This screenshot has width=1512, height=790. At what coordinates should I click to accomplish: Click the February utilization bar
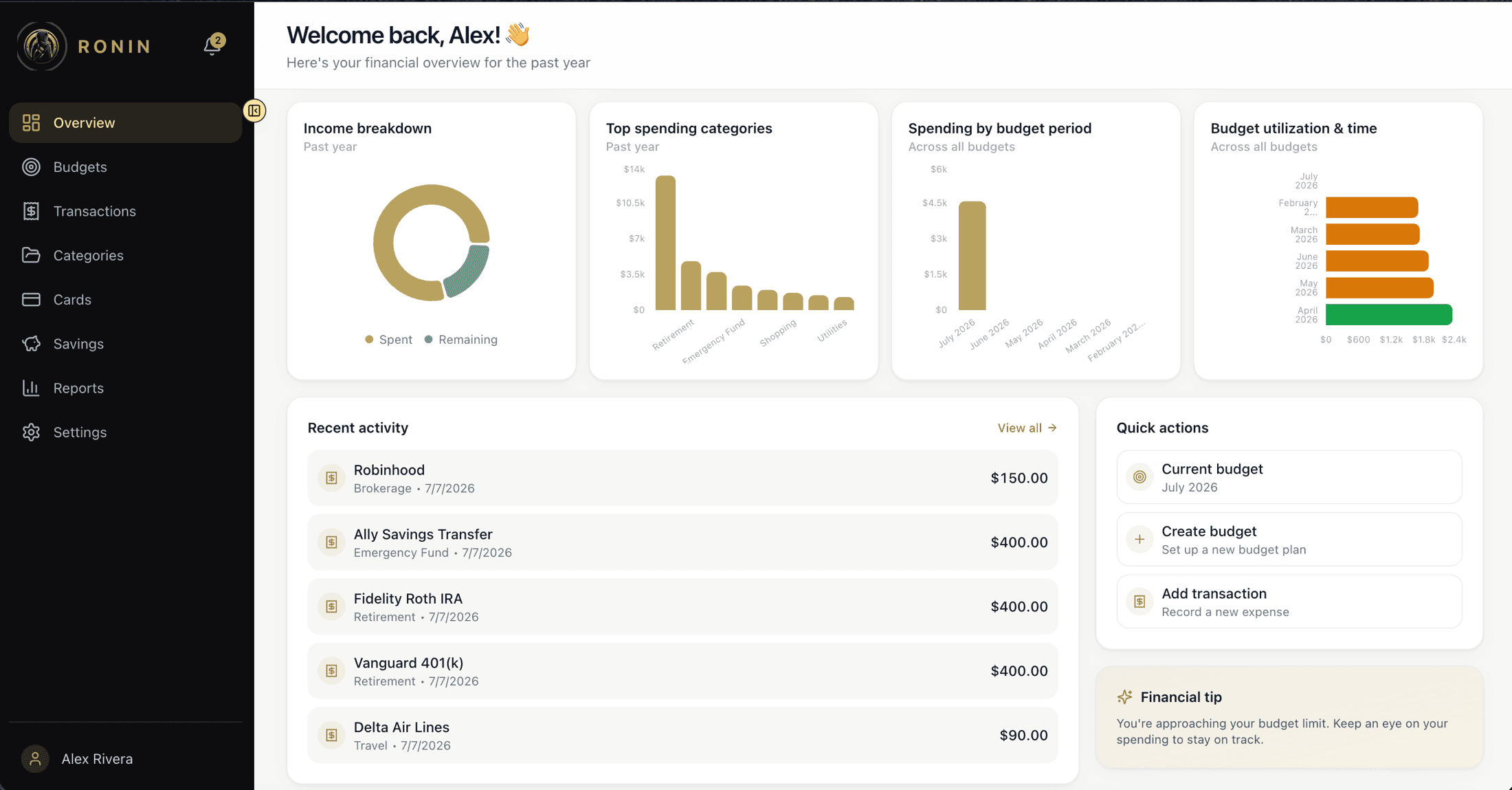tap(1372, 207)
